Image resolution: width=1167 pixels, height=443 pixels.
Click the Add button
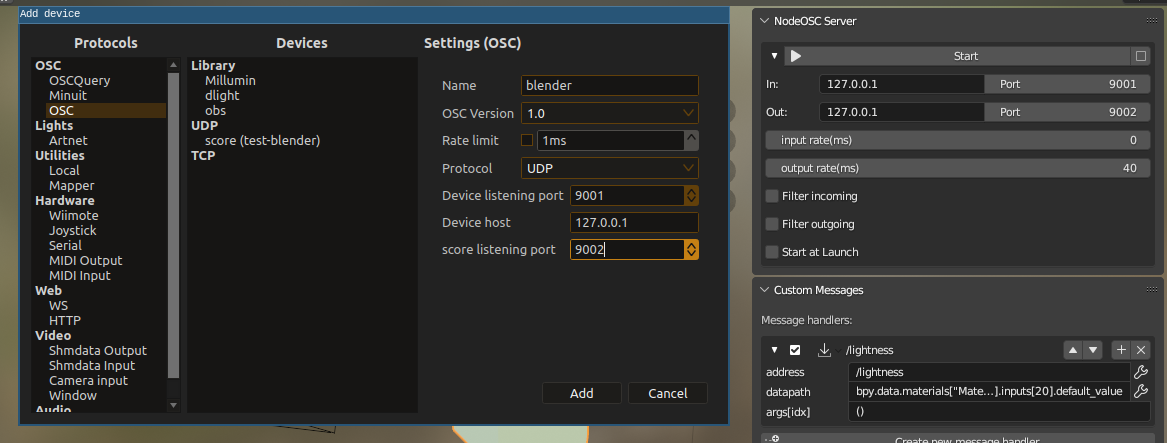[x=581, y=393]
